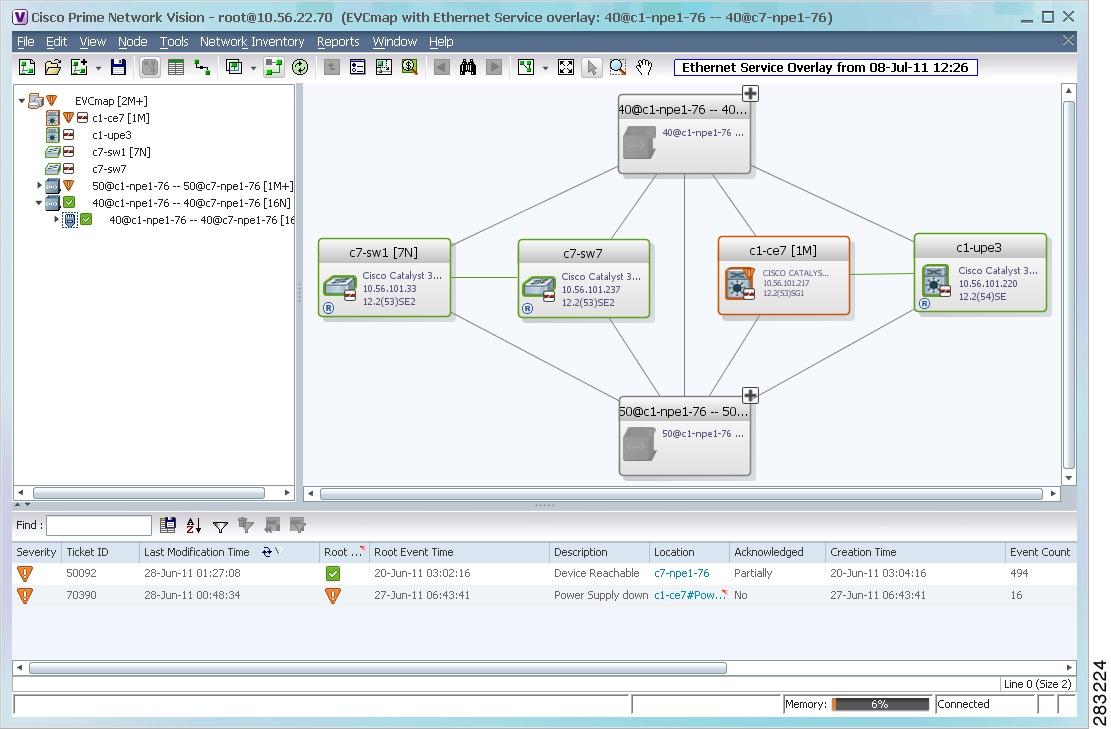1111x729 pixels.
Task: Save the map with floppy disk icon
Action: click(118, 67)
